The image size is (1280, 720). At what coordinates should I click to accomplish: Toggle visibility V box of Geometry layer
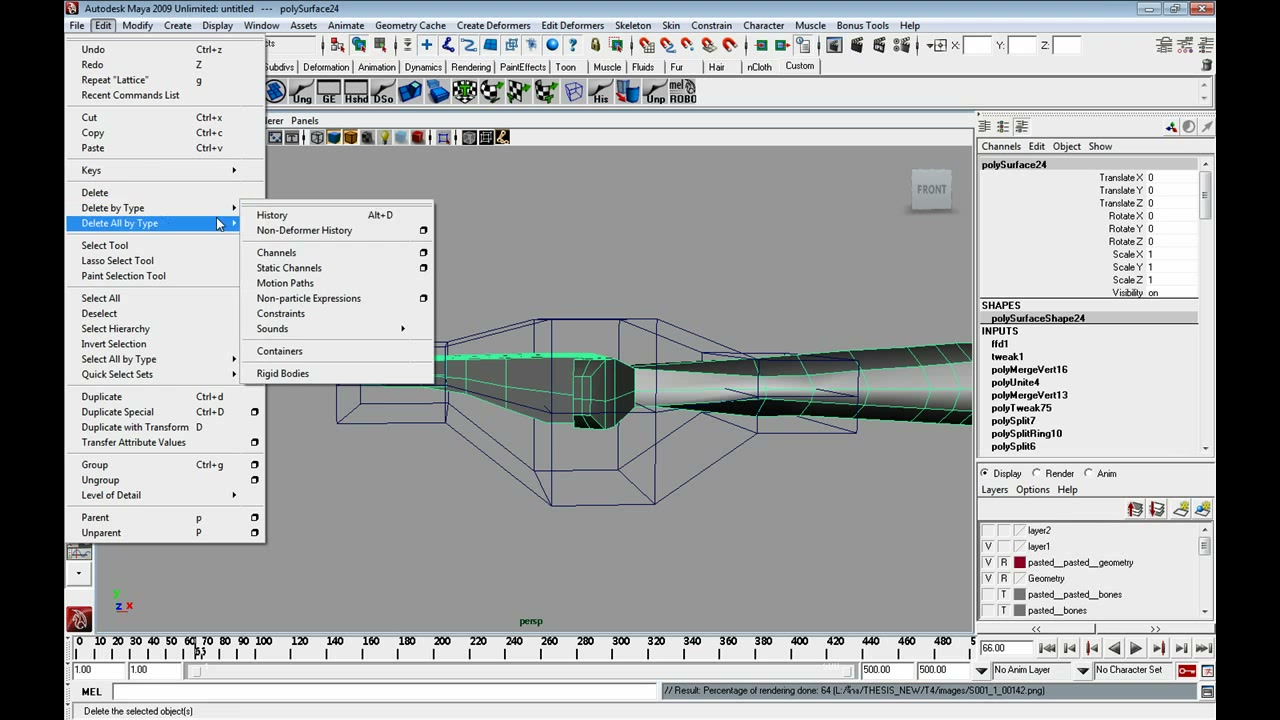click(988, 578)
